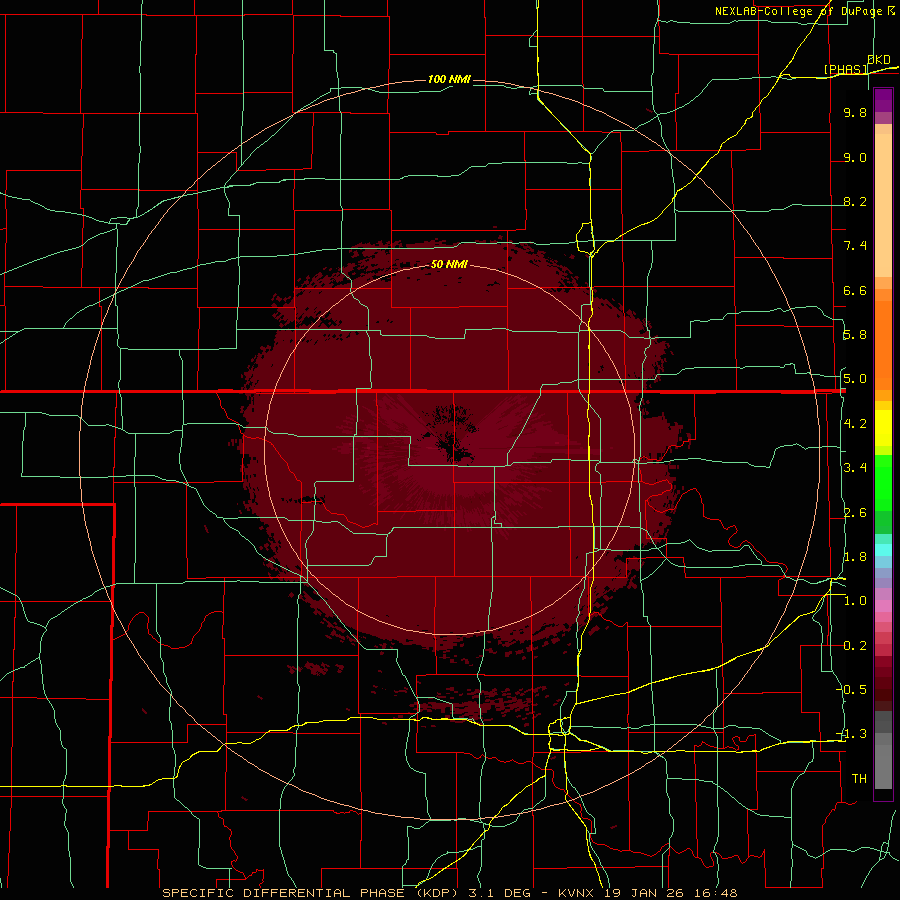Click the bright yellow color bar segment
The height and width of the screenshot is (900, 900).
pos(883,428)
